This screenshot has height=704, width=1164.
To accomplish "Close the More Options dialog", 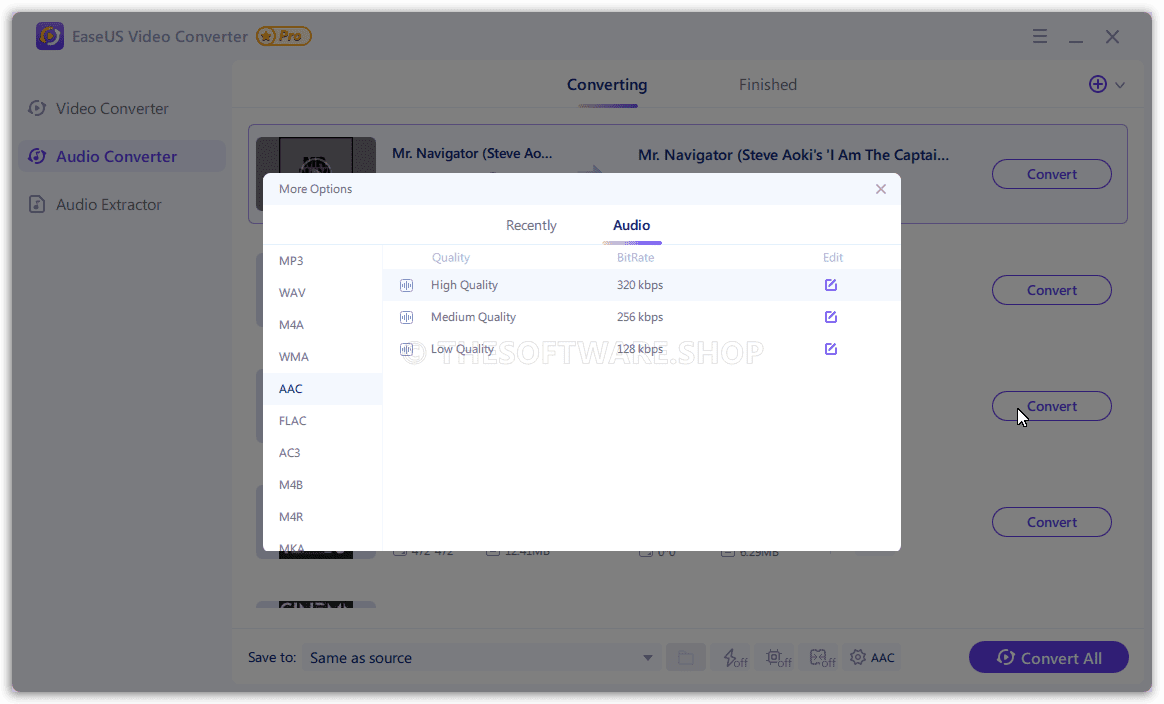I will pos(880,189).
